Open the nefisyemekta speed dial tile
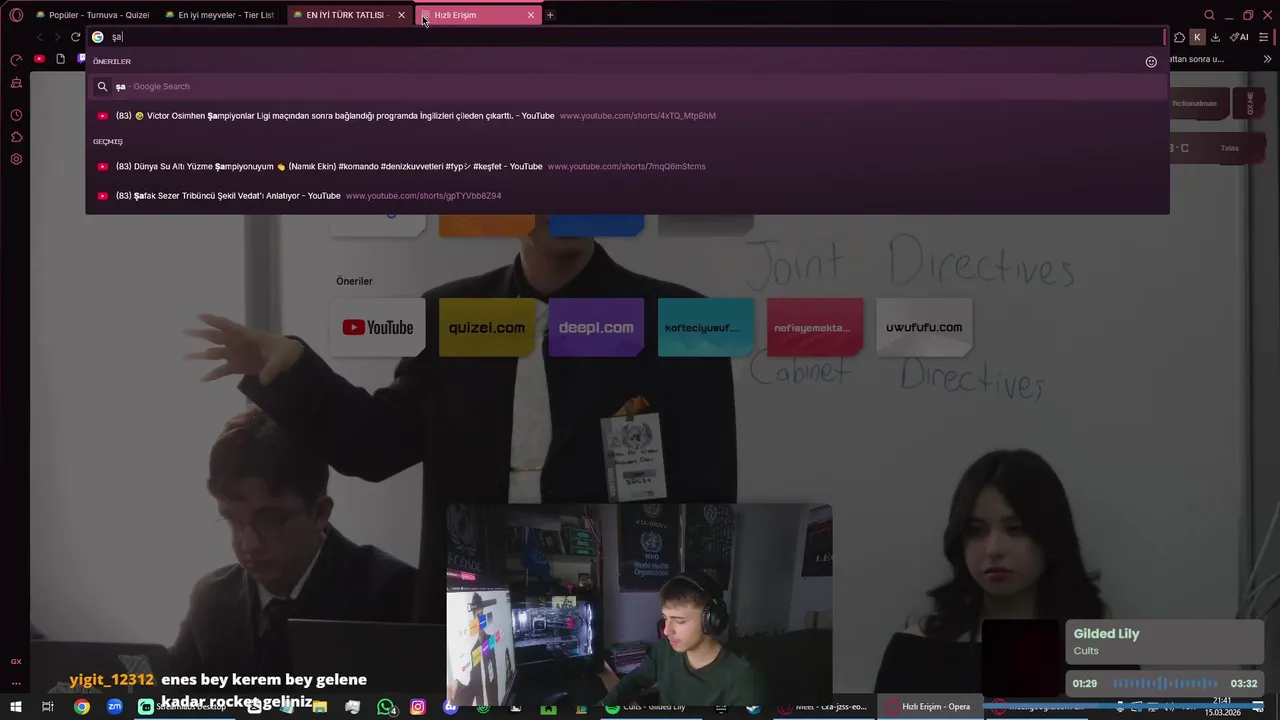The image size is (1280, 720). (x=815, y=327)
